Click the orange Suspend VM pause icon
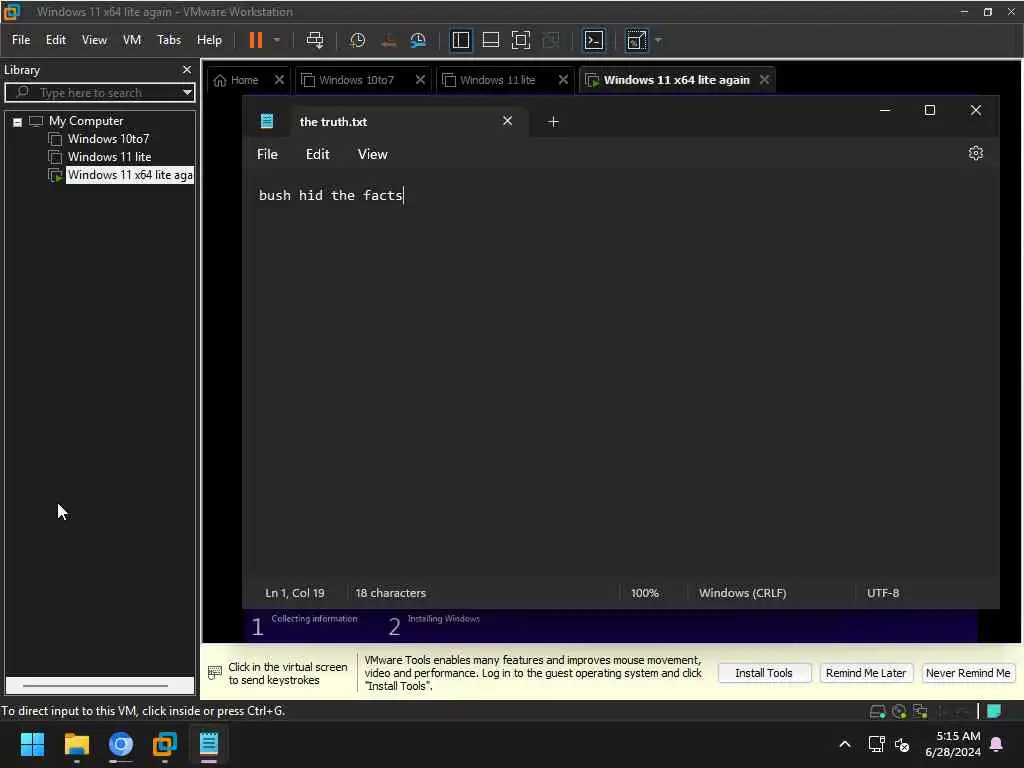Viewport: 1024px width, 768px height. [255, 40]
